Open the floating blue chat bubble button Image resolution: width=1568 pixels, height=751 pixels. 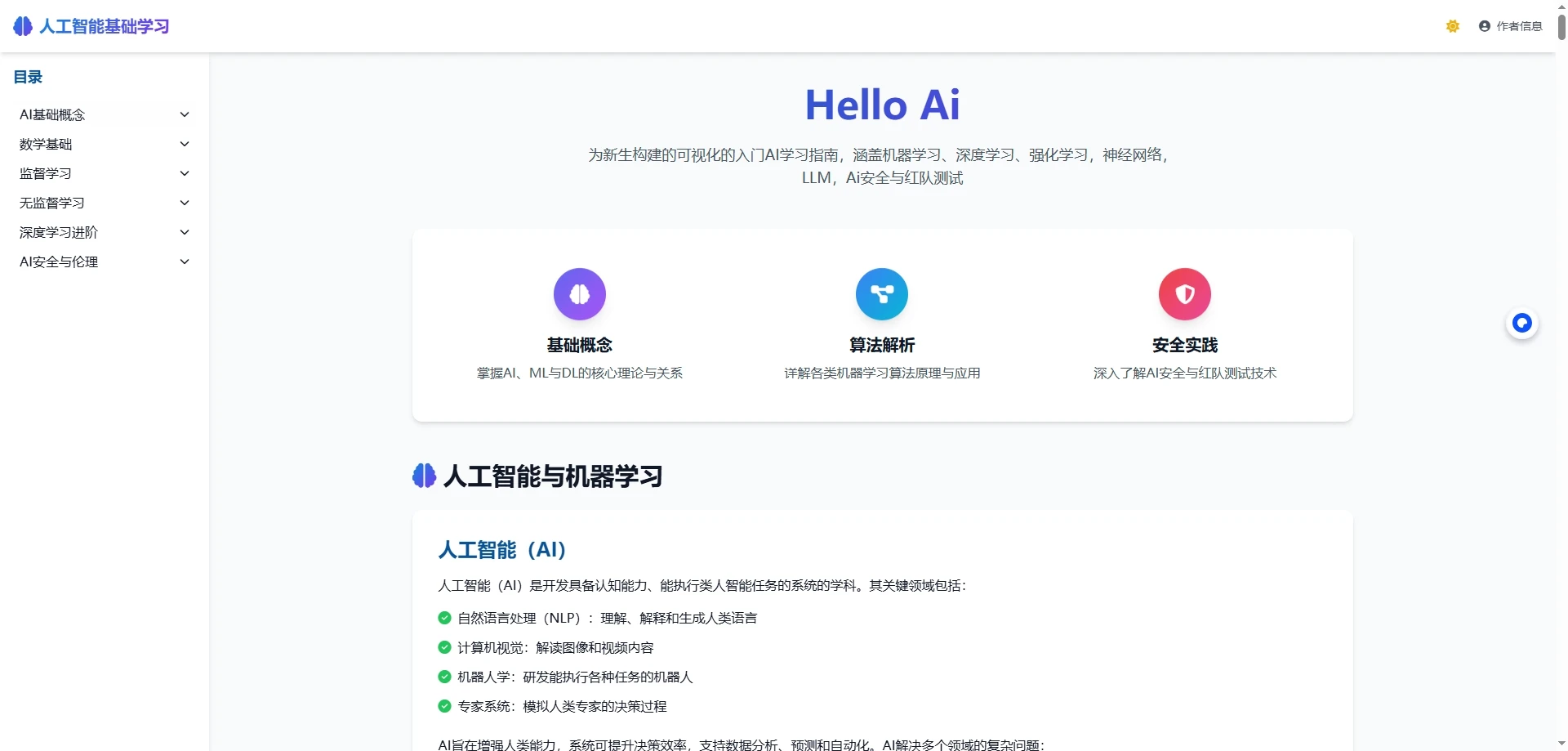click(x=1522, y=324)
